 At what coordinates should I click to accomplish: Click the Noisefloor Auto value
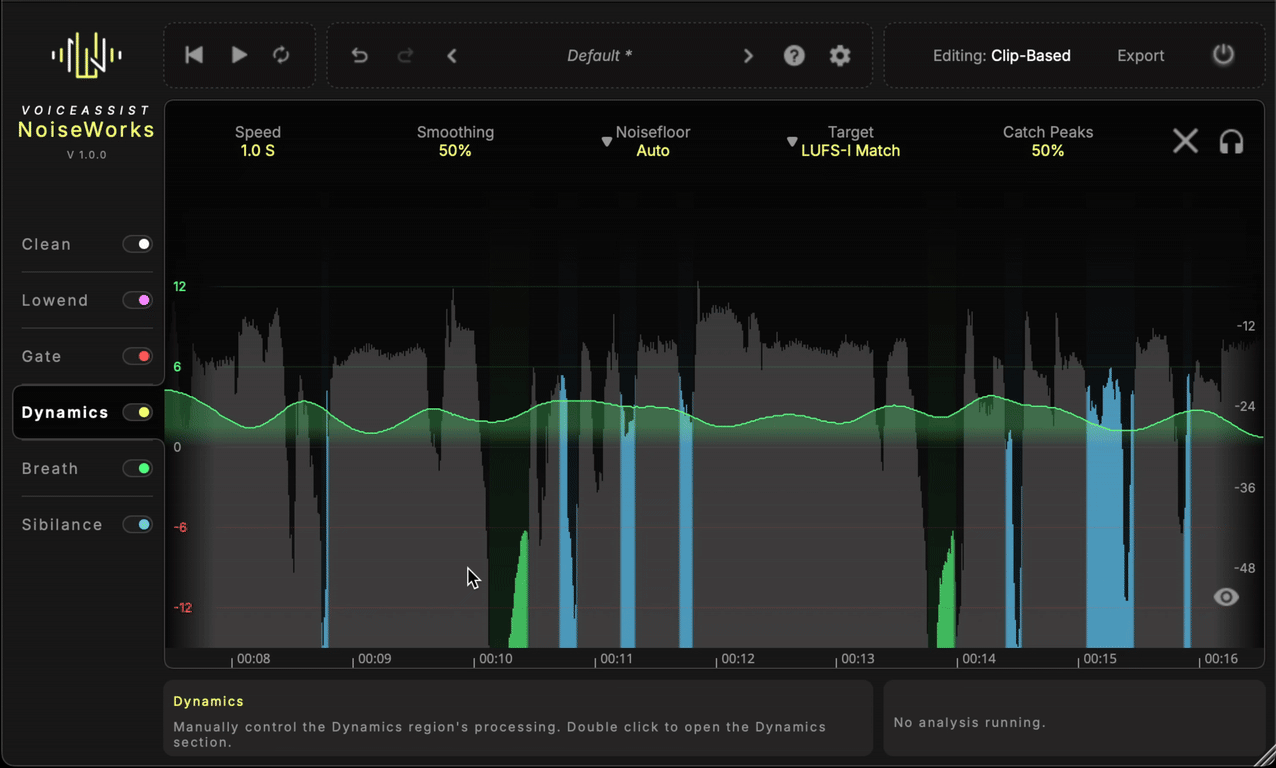point(653,151)
